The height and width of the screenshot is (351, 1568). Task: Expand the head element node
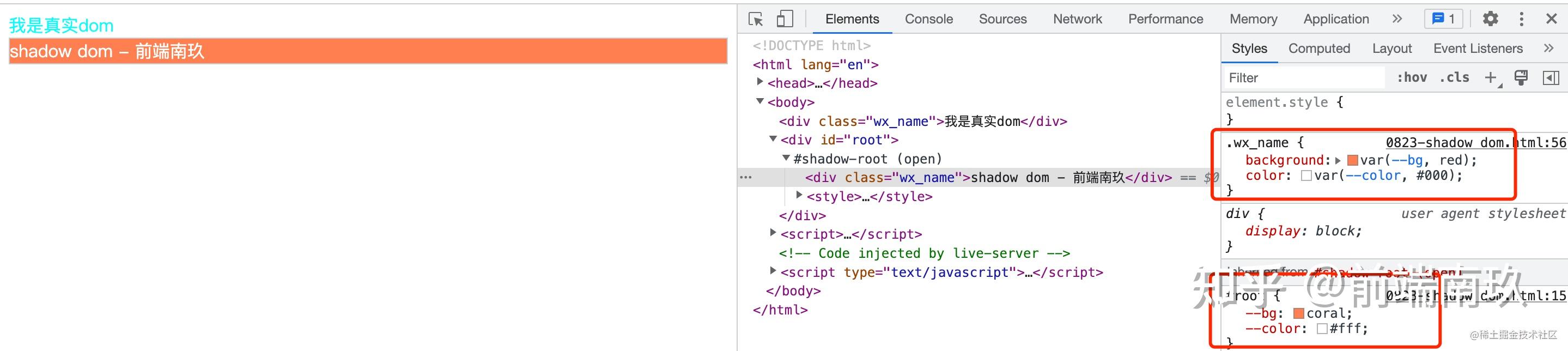(759, 82)
